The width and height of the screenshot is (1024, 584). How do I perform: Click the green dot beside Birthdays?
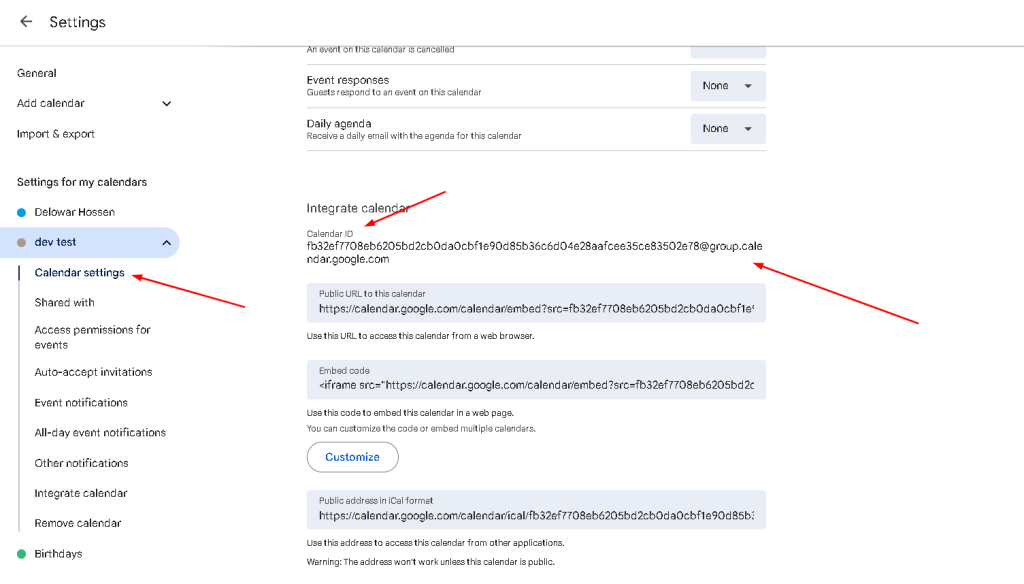point(21,554)
